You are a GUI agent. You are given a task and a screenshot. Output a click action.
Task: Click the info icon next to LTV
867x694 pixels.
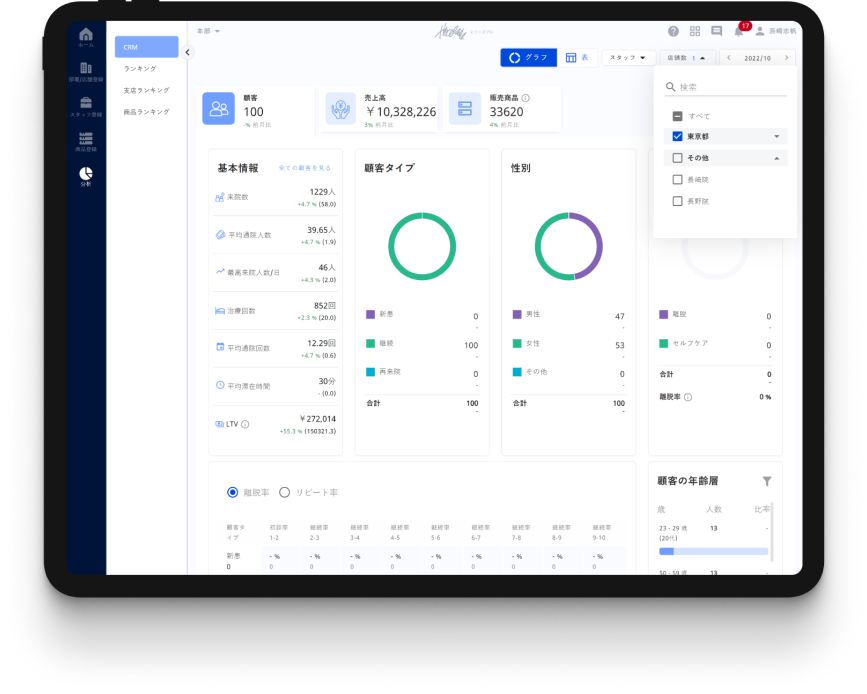[245, 424]
